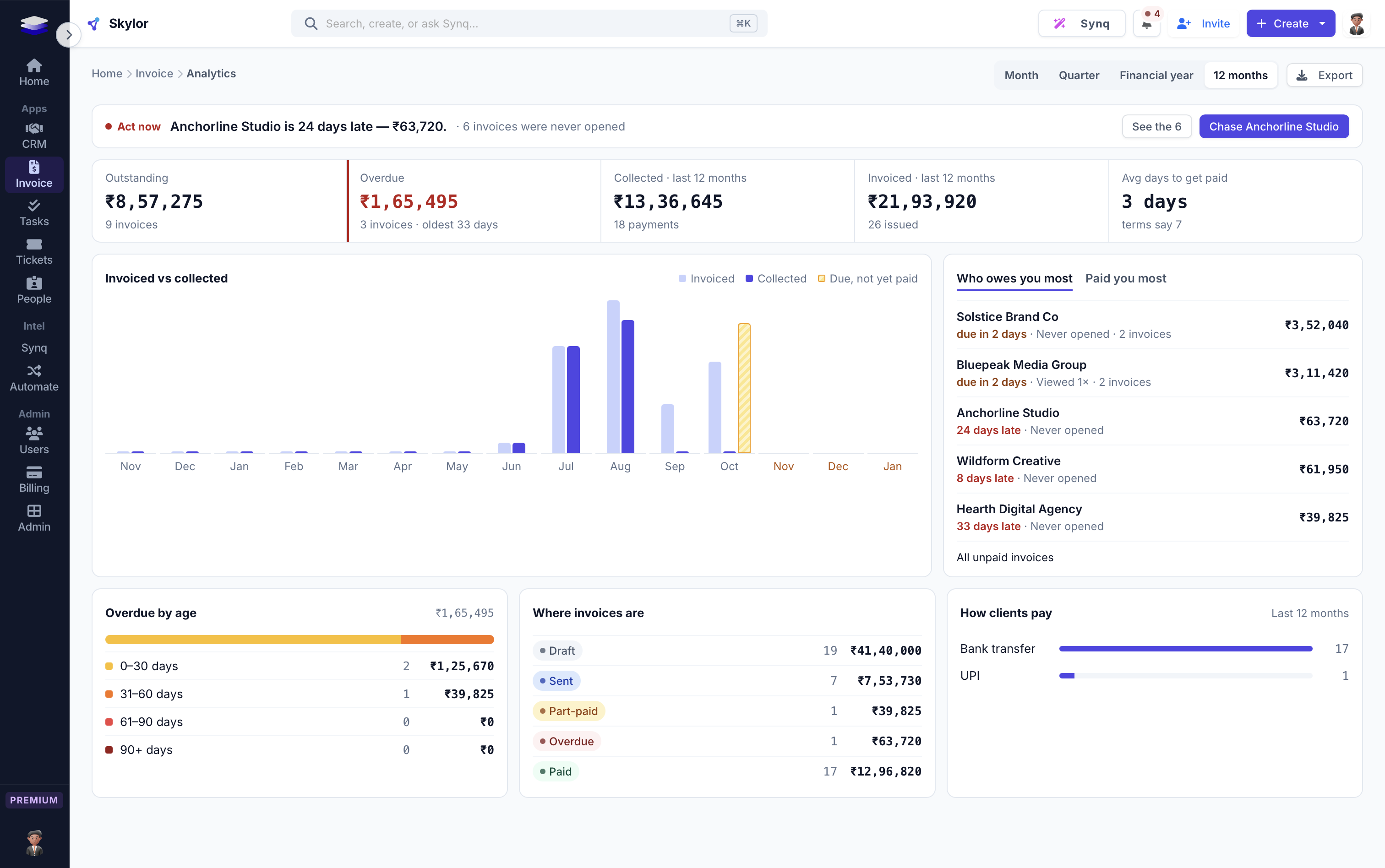1385x868 pixels.
Task: Open Solstice Brand Co row
Action: [1152, 325]
